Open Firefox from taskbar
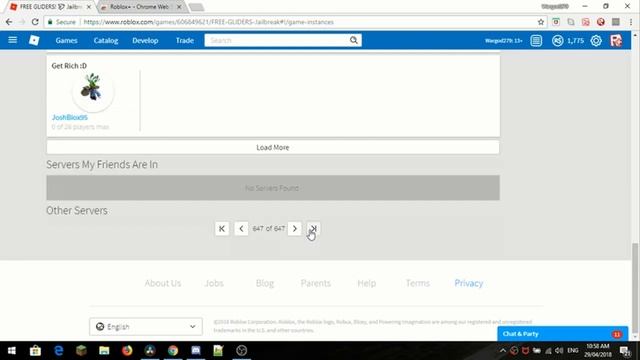The height and width of the screenshot is (360, 640). click(x=127, y=351)
